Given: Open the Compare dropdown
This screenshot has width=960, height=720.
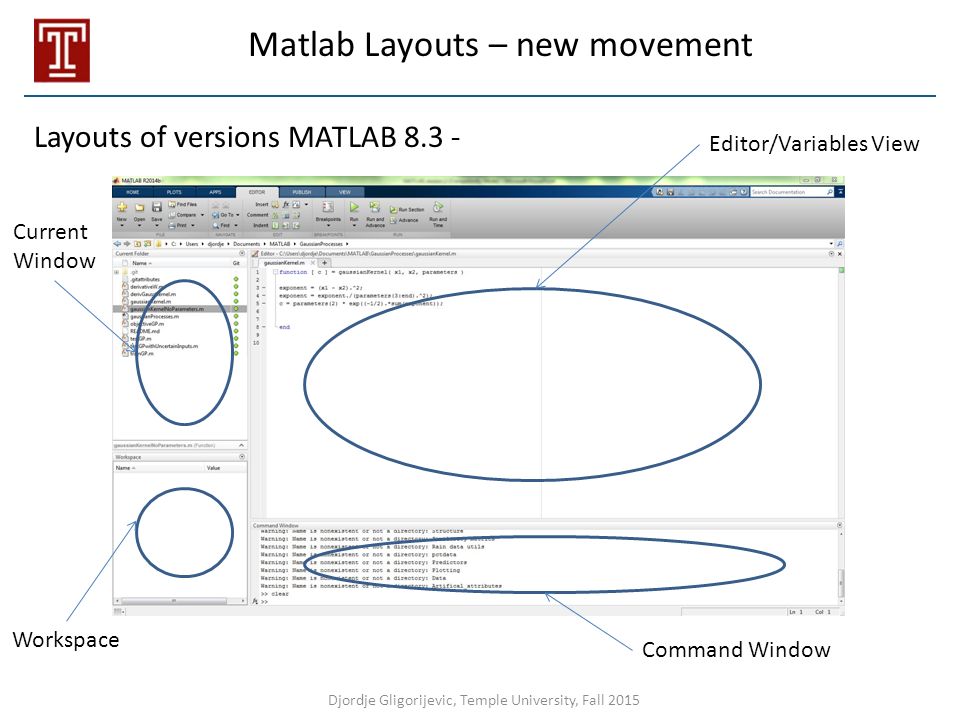Looking at the screenshot, I should 202,215.
